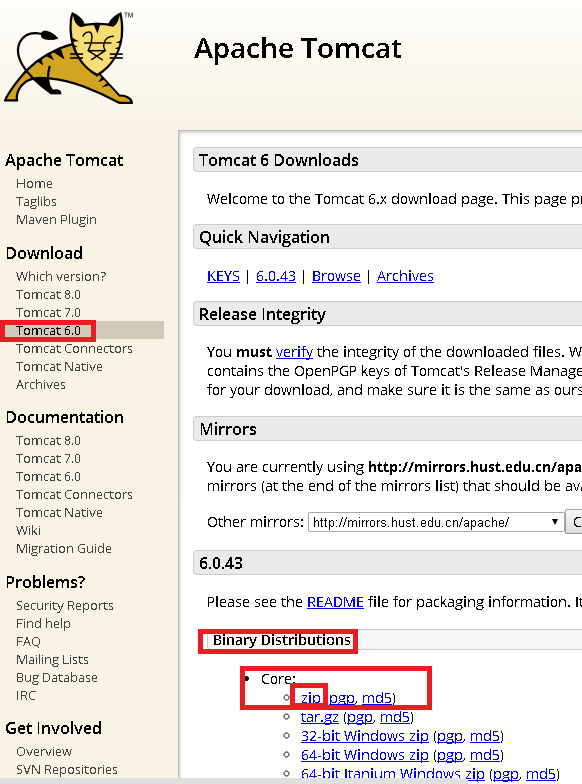Open Mailing Lists link
582x784 pixels.
click(x=52, y=660)
